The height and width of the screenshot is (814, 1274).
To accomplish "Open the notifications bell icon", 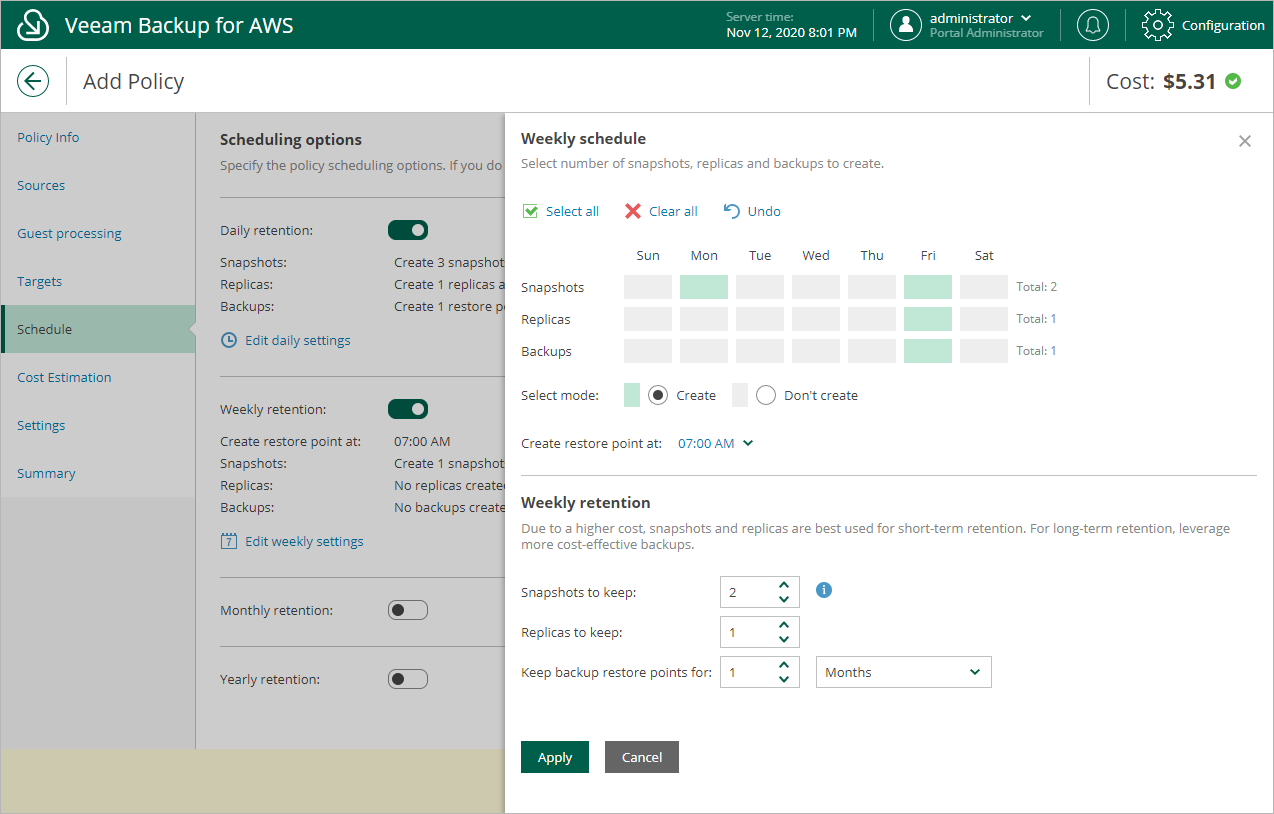I will (x=1093, y=25).
